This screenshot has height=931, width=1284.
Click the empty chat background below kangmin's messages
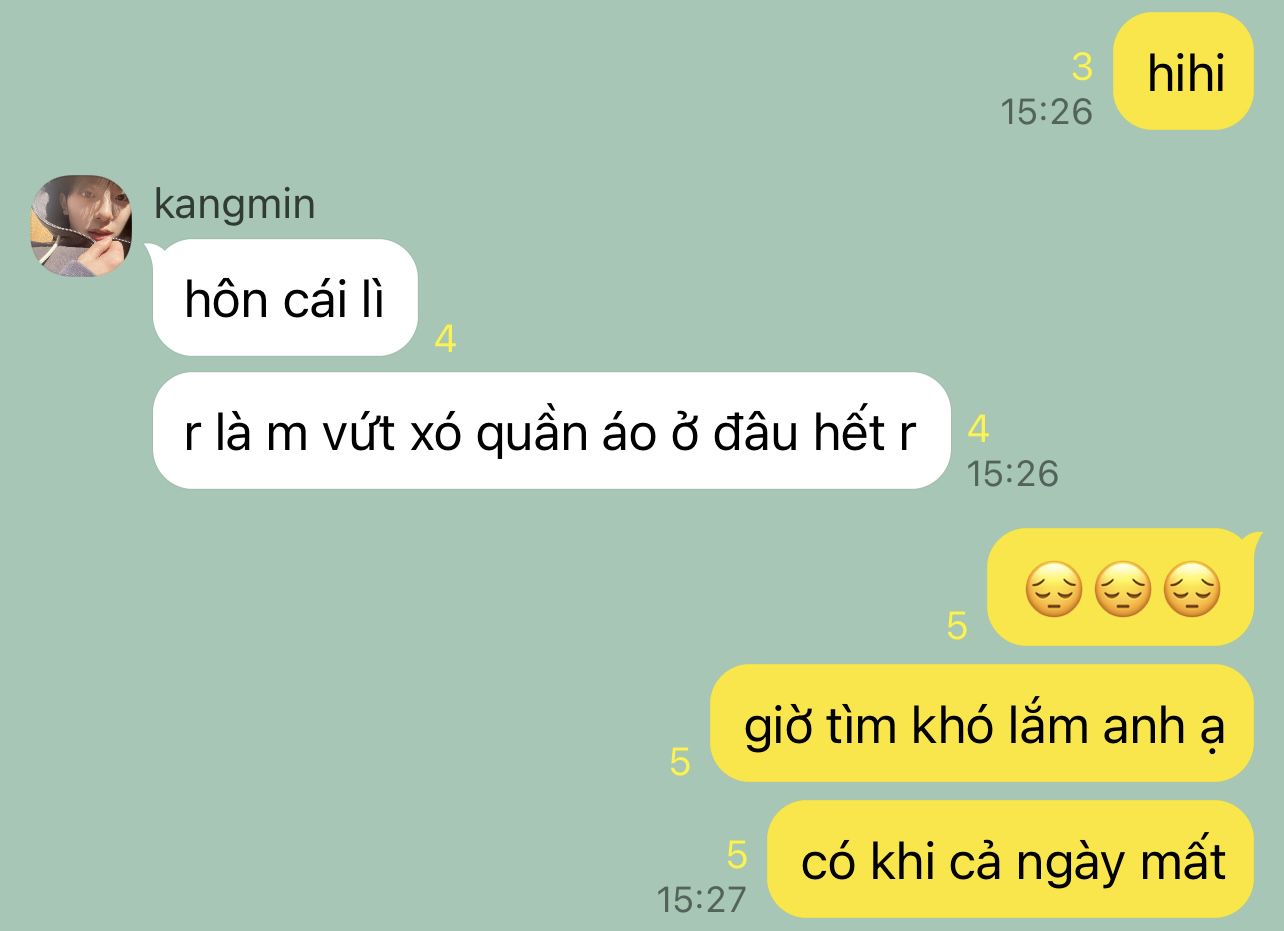[x=350, y=700]
